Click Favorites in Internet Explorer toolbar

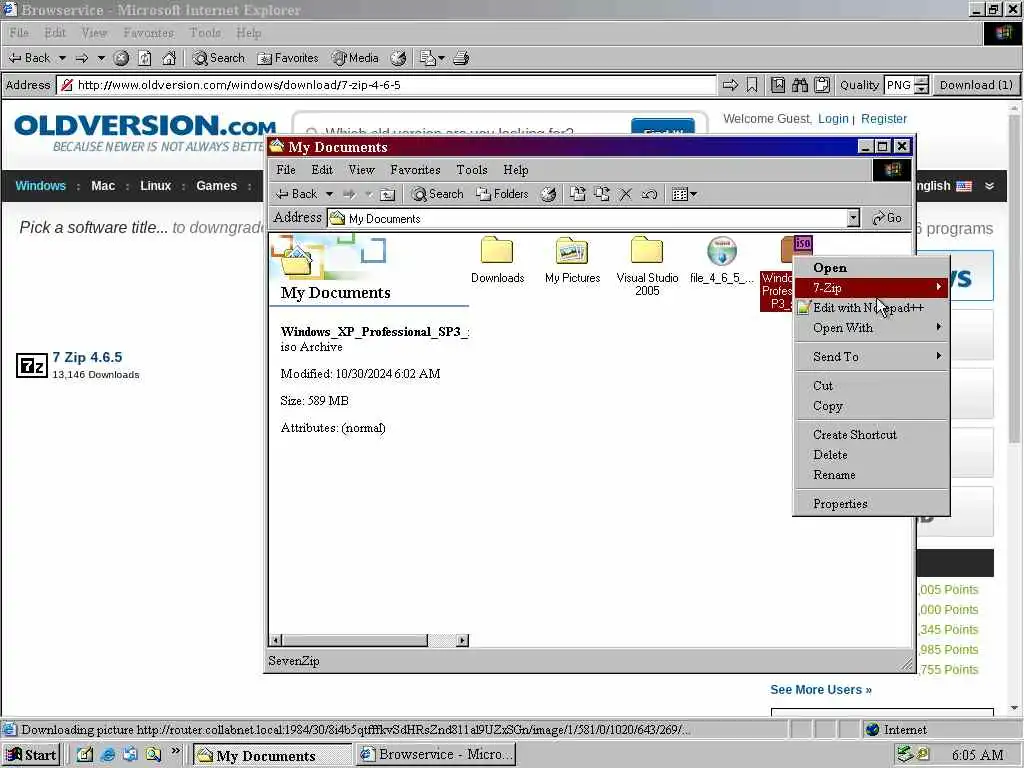point(288,58)
